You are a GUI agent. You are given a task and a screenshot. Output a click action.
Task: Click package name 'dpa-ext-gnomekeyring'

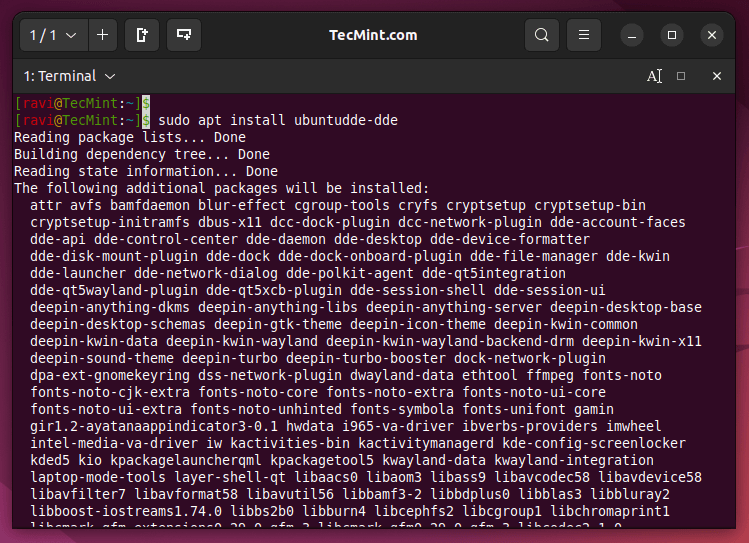pyautogui.click(x=110, y=375)
